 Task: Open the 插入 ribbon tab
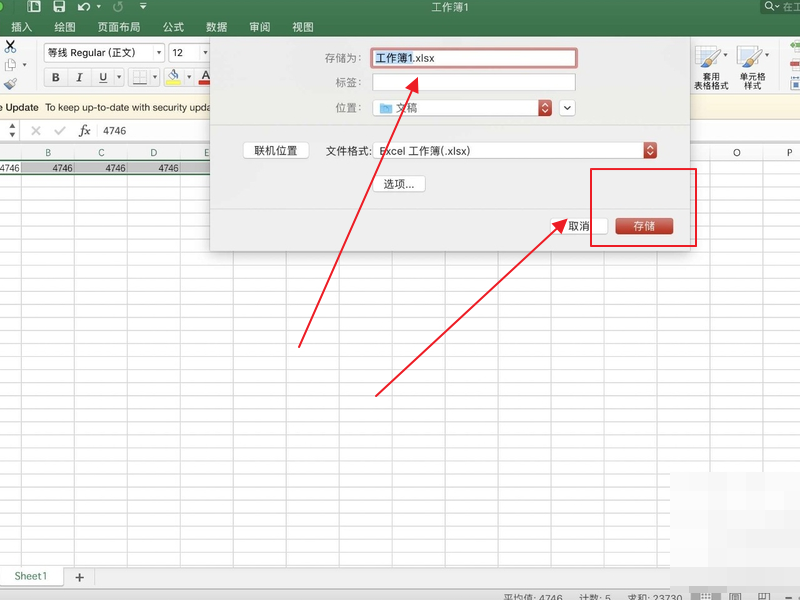[x=21, y=27]
